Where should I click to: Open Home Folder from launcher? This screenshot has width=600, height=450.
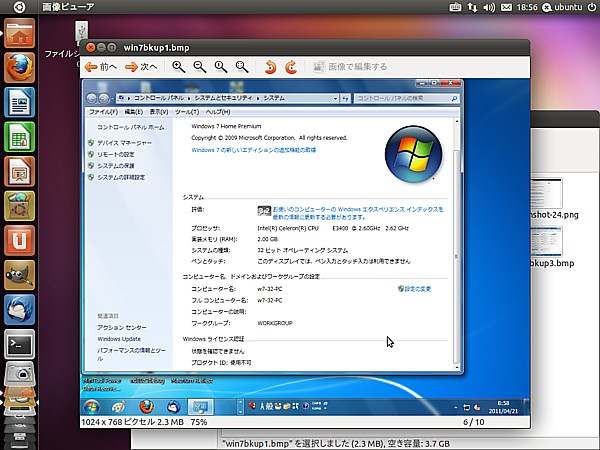click(20, 34)
